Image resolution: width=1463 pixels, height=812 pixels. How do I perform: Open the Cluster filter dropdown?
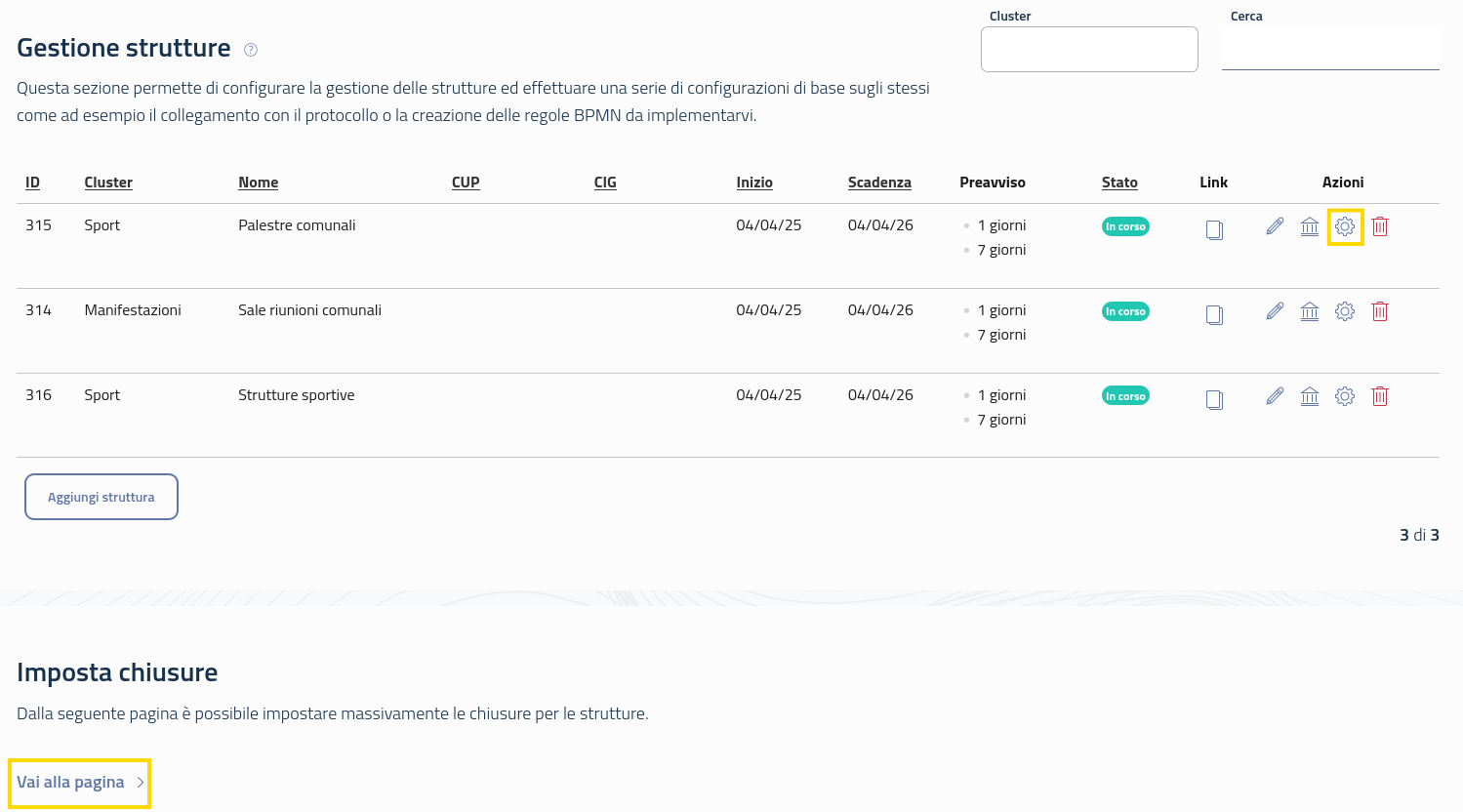tap(1089, 49)
